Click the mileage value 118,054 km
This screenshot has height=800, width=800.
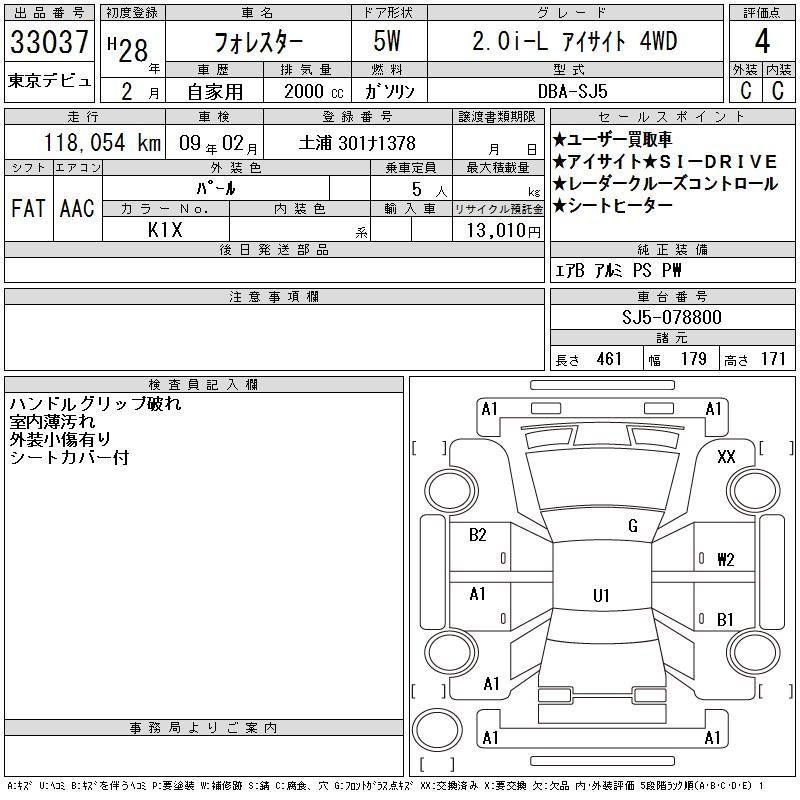(x=88, y=143)
